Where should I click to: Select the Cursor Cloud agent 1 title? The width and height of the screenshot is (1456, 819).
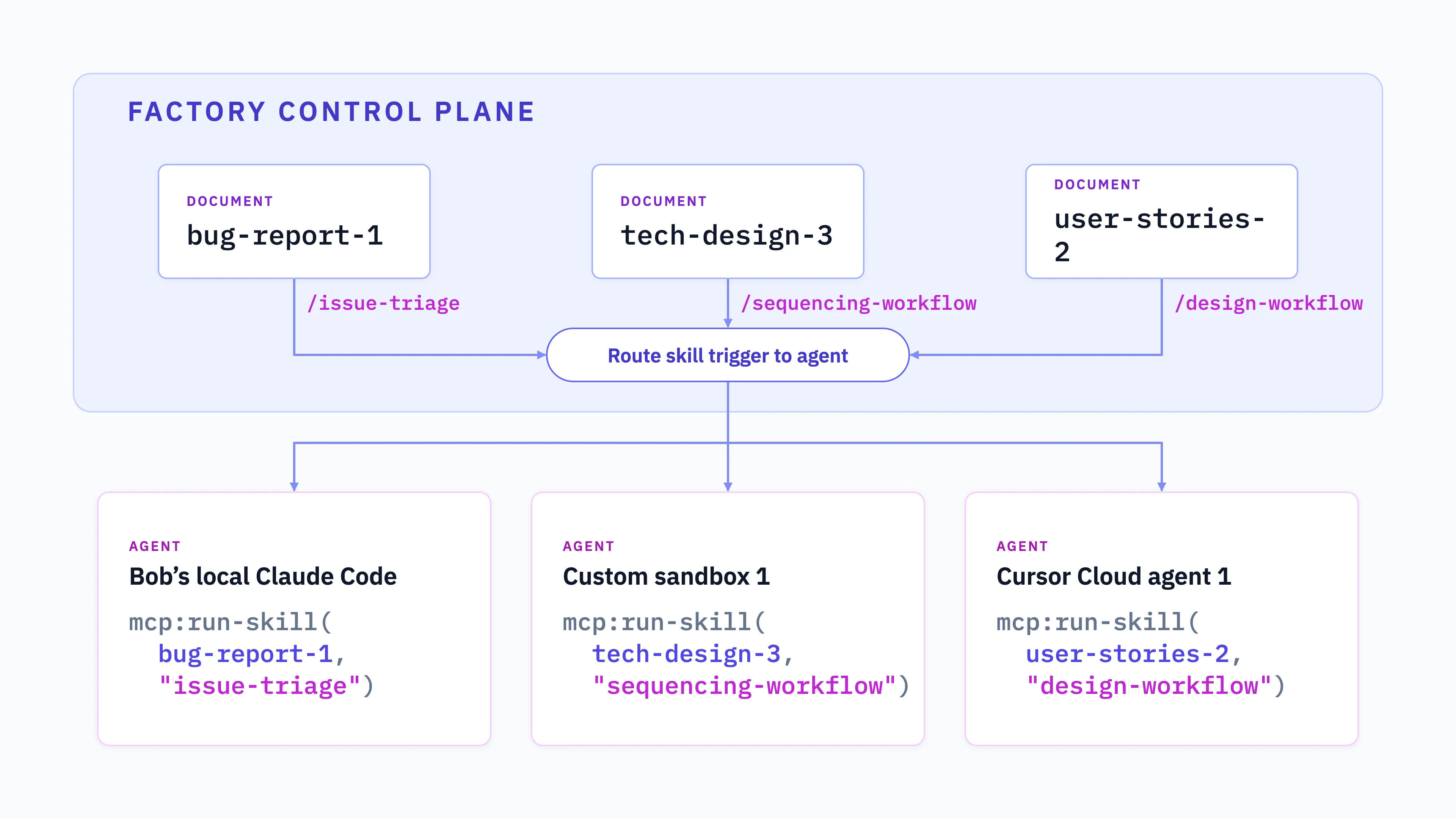(x=1114, y=576)
